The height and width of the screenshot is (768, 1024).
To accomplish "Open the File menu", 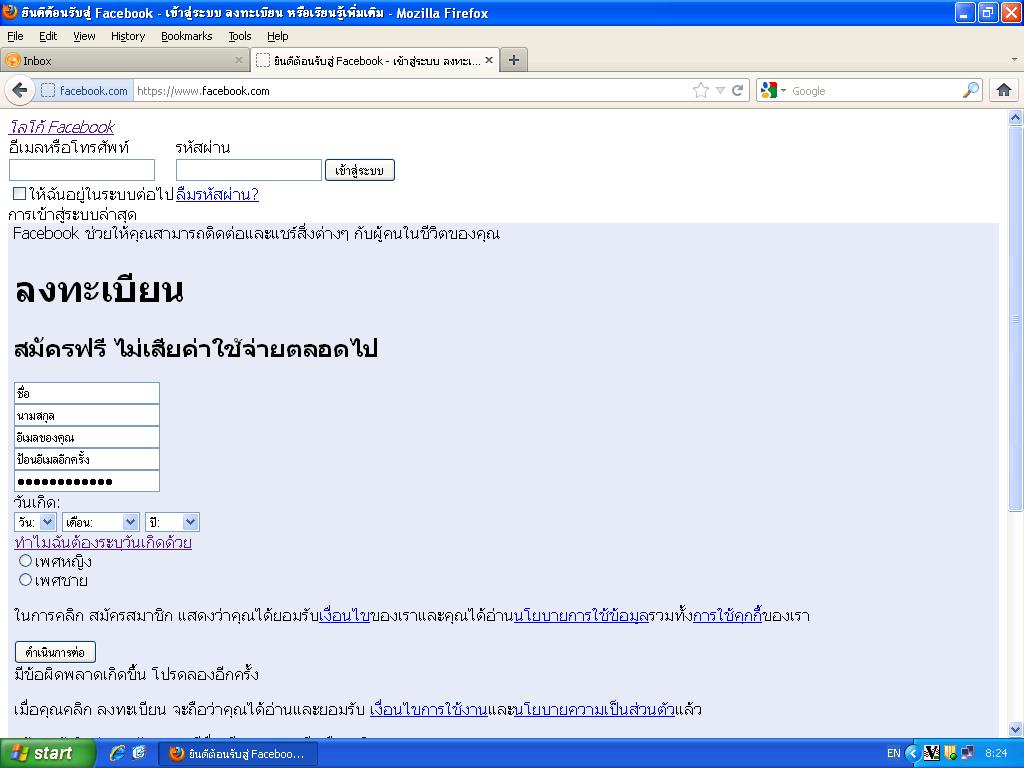I will pyautogui.click(x=15, y=36).
